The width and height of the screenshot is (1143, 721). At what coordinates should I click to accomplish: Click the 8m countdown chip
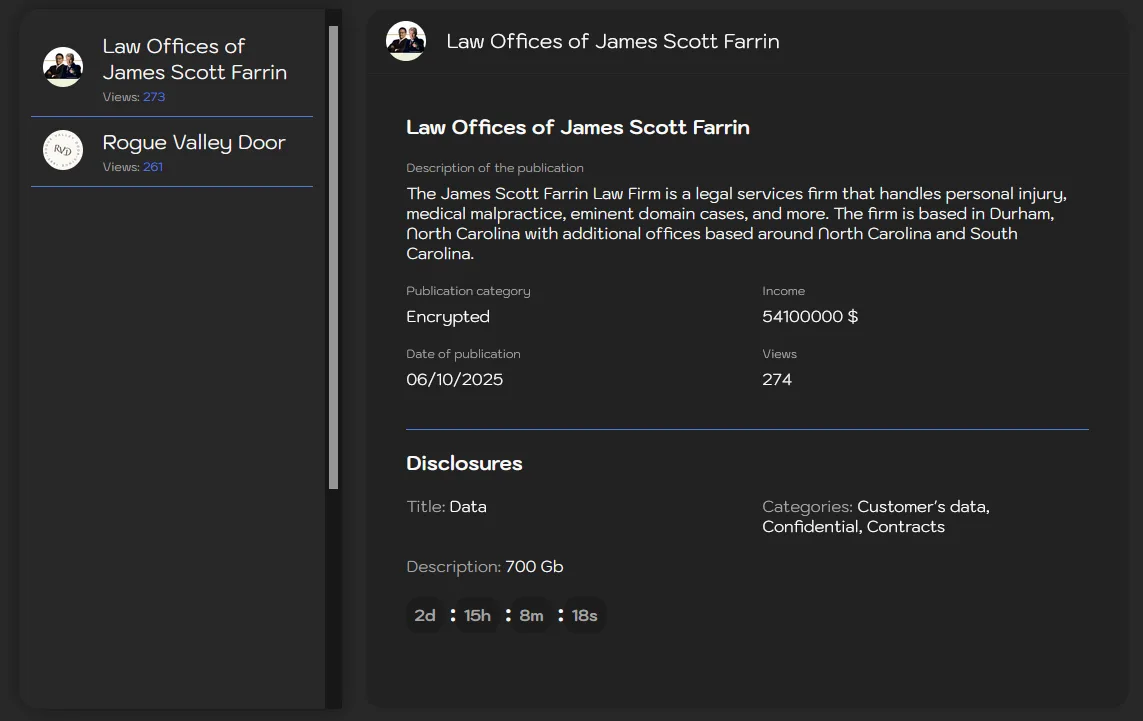(530, 615)
